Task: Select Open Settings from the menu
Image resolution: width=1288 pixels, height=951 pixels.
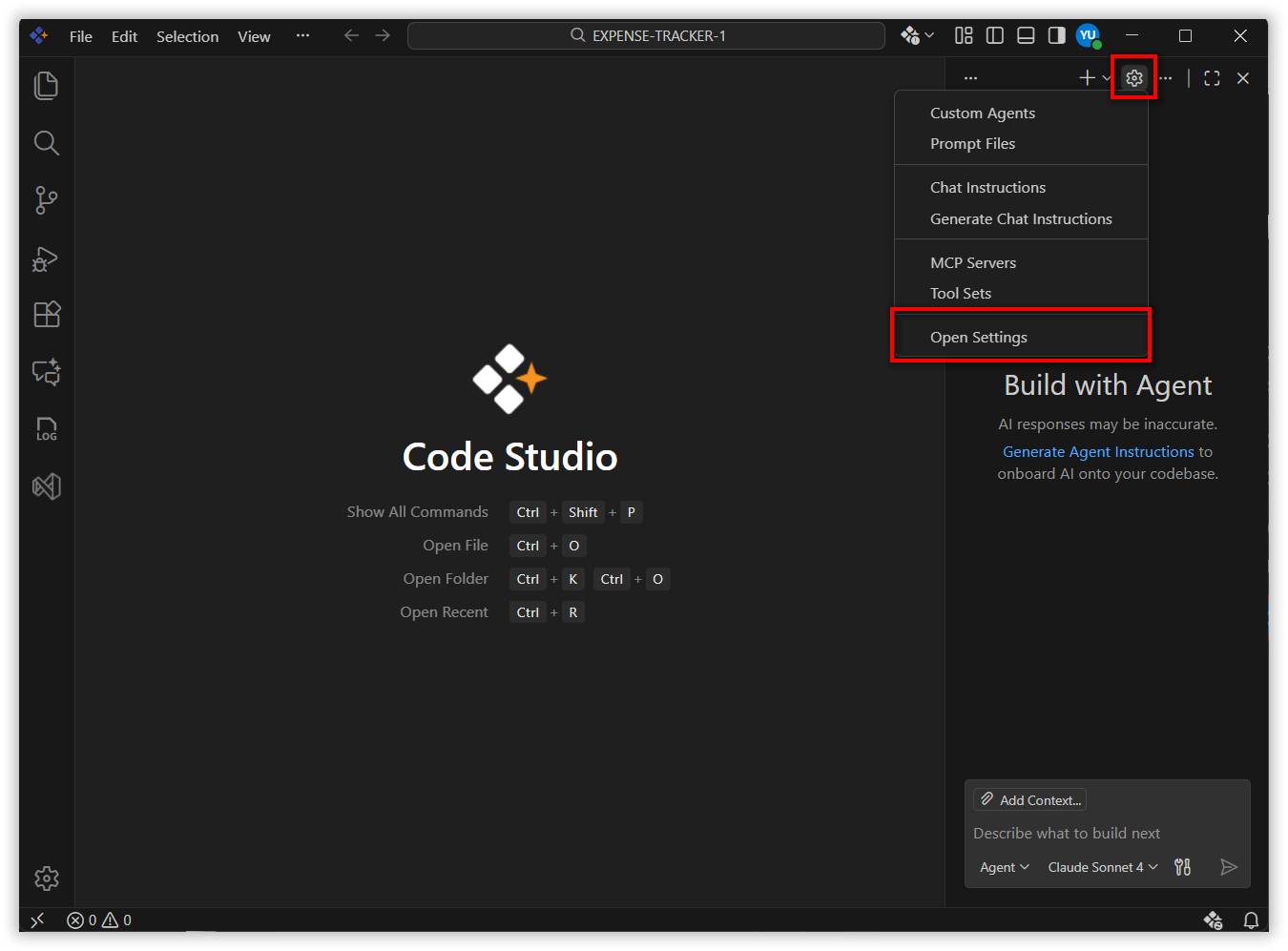Action: tap(979, 338)
